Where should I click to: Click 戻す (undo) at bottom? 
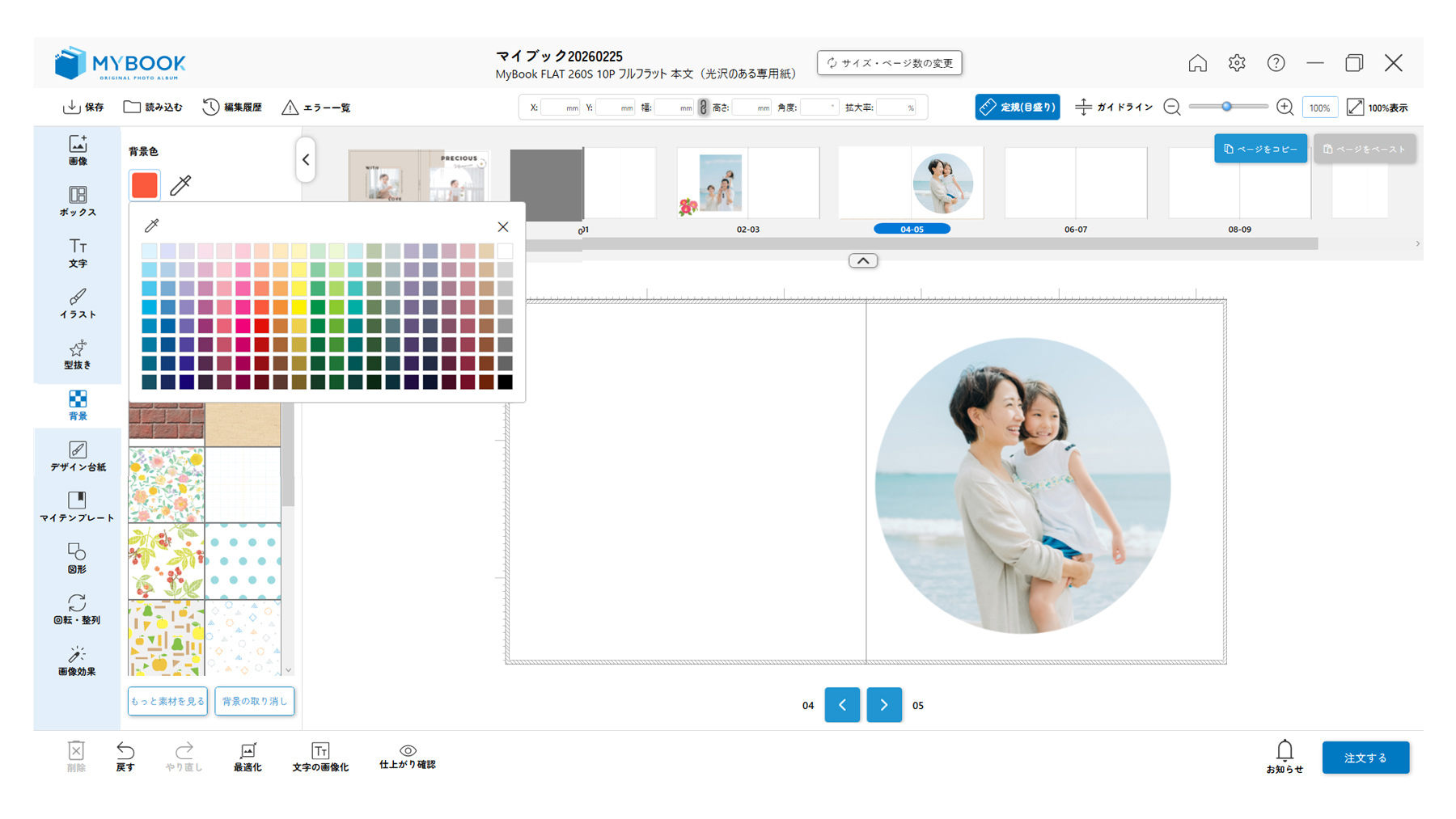click(125, 757)
